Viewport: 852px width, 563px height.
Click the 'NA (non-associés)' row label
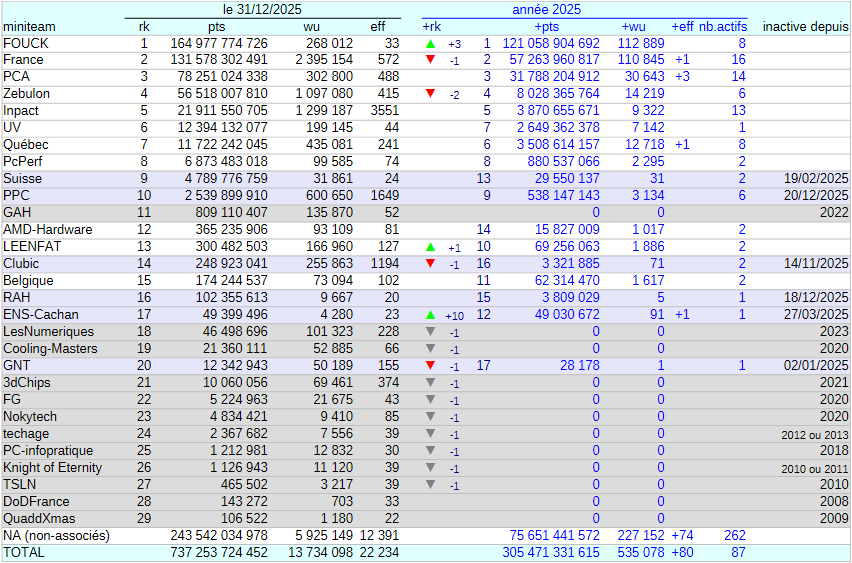[57, 536]
